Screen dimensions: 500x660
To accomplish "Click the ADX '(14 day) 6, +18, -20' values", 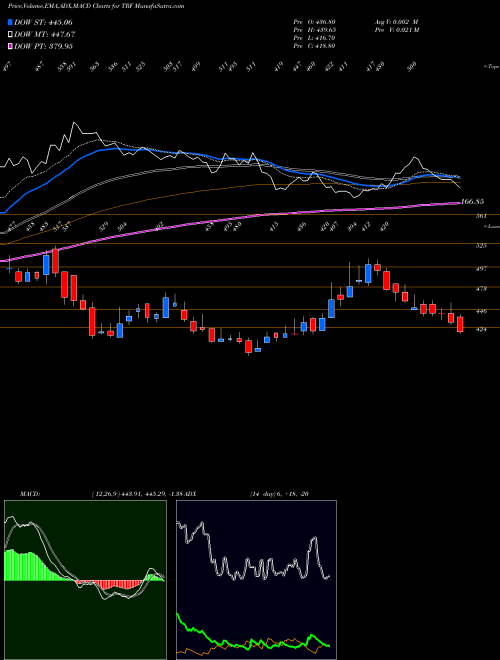I will pos(278,493).
